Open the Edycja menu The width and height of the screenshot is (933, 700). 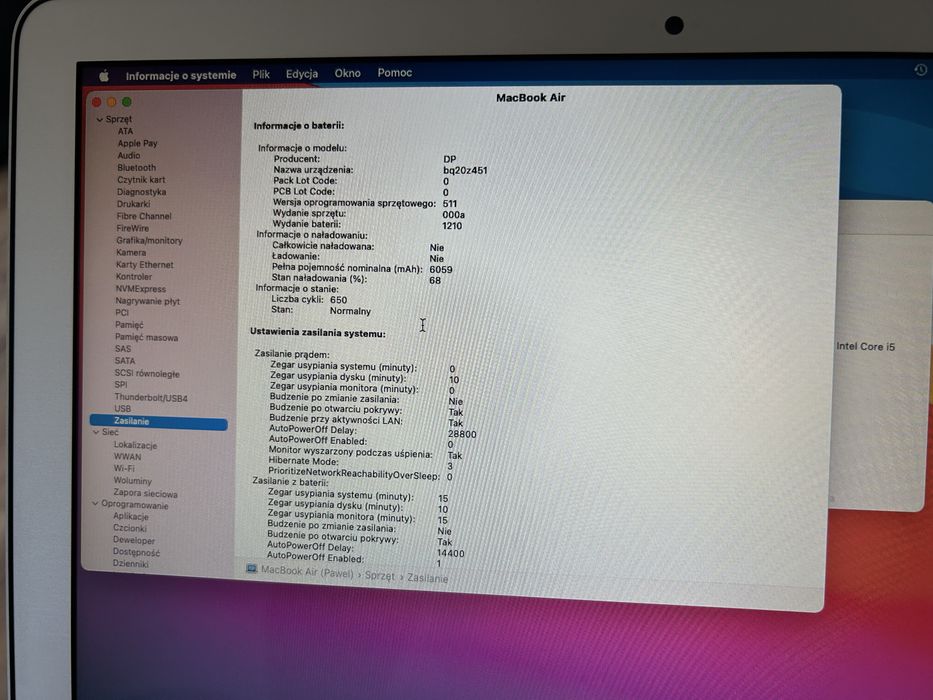tap(302, 74)
